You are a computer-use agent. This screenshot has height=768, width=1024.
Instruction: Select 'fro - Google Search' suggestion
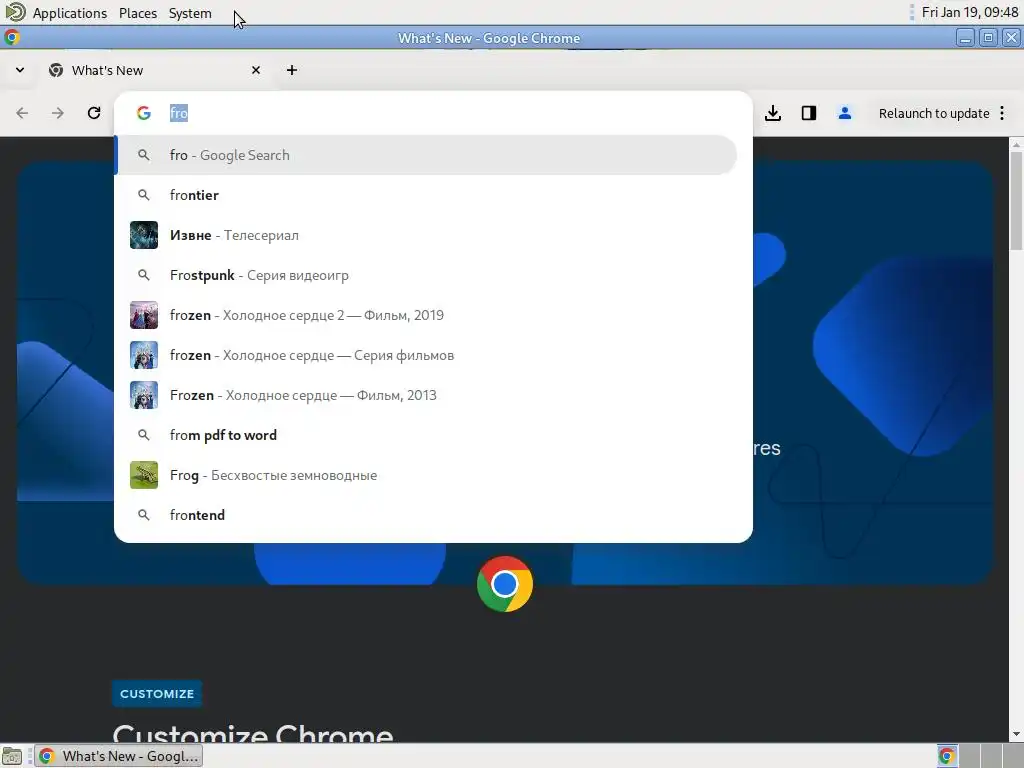pos(426,155)
